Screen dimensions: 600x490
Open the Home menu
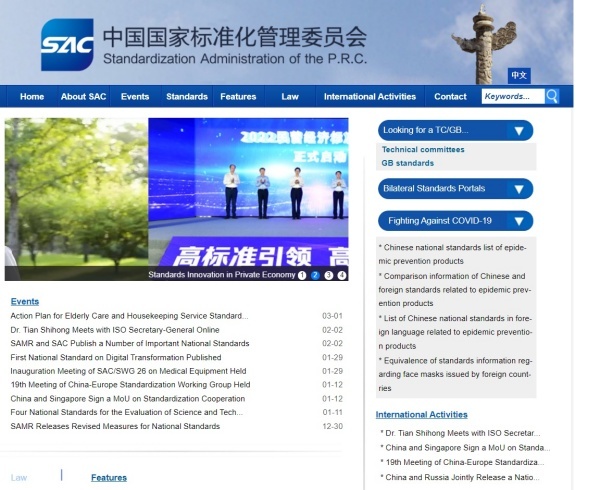[x=32, y=97]
